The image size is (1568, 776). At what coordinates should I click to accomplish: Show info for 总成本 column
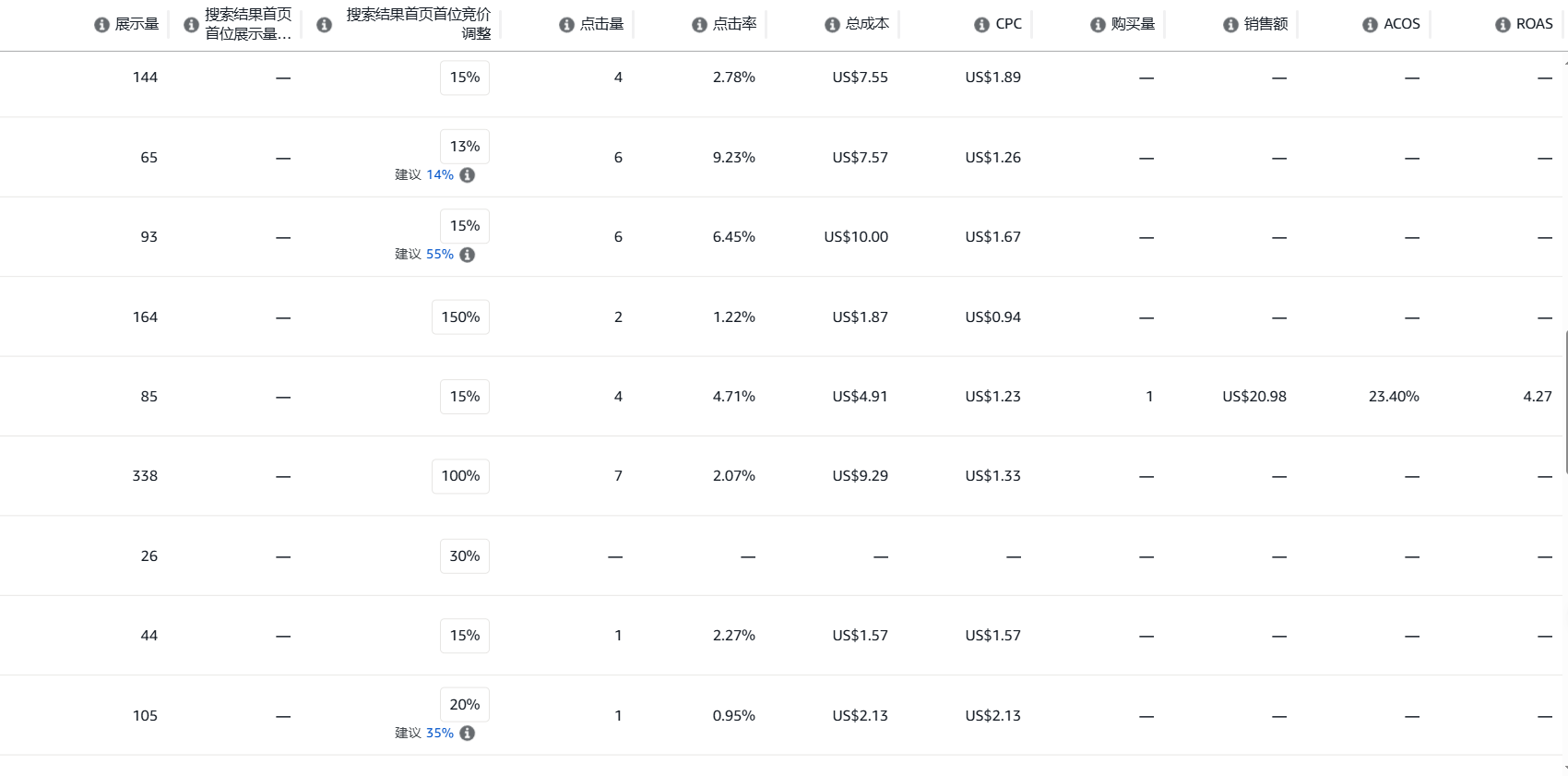tap(832, 25)
